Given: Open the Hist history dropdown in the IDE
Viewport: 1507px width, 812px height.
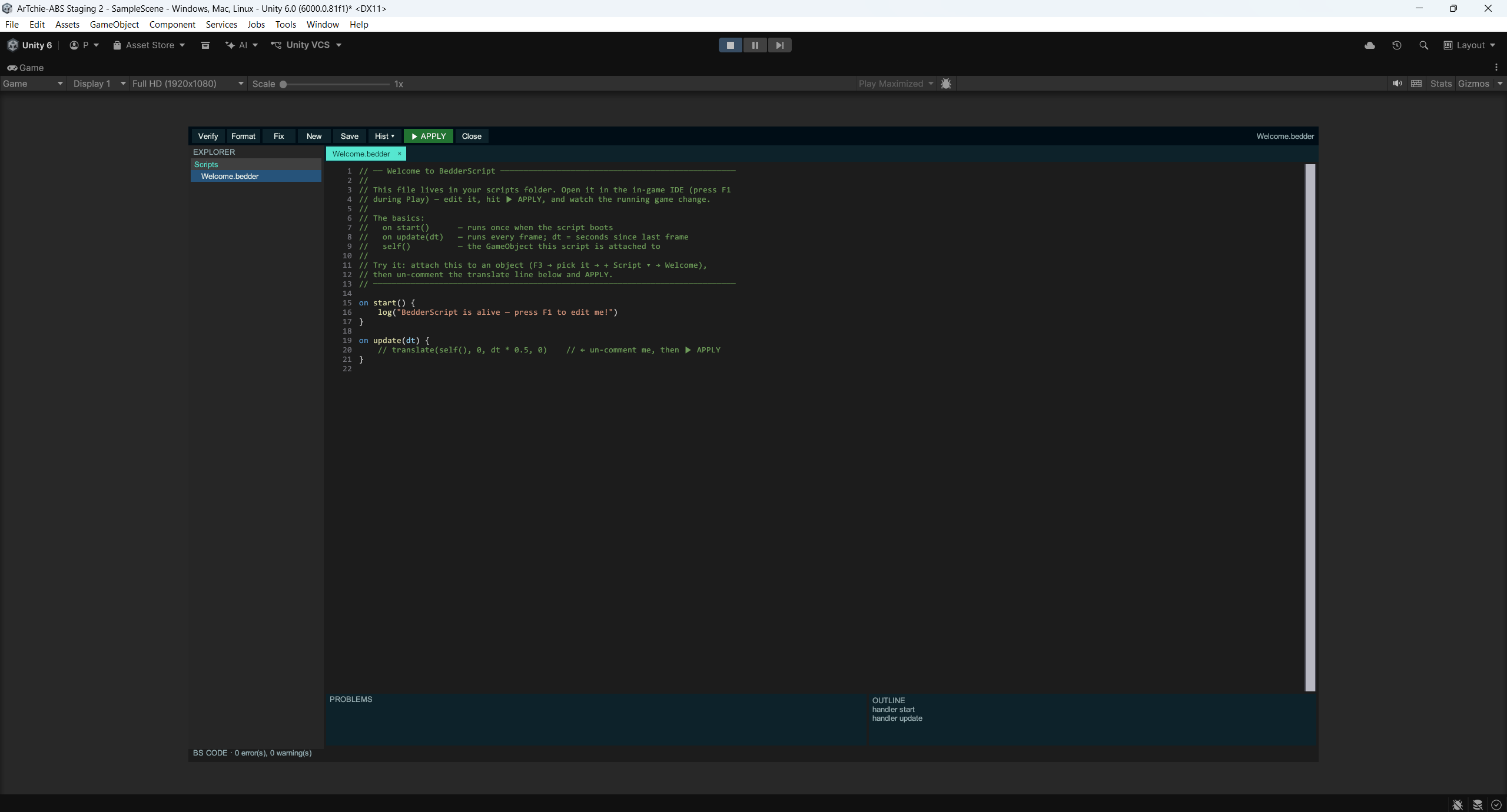Looking at the screenshot, I should click(x=384, y=136).
